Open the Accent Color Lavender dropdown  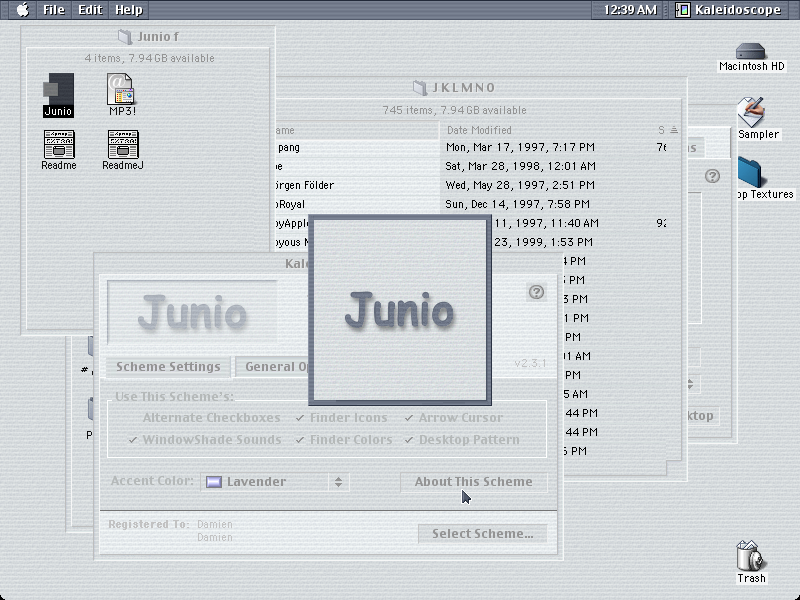[x=275, y=482]
